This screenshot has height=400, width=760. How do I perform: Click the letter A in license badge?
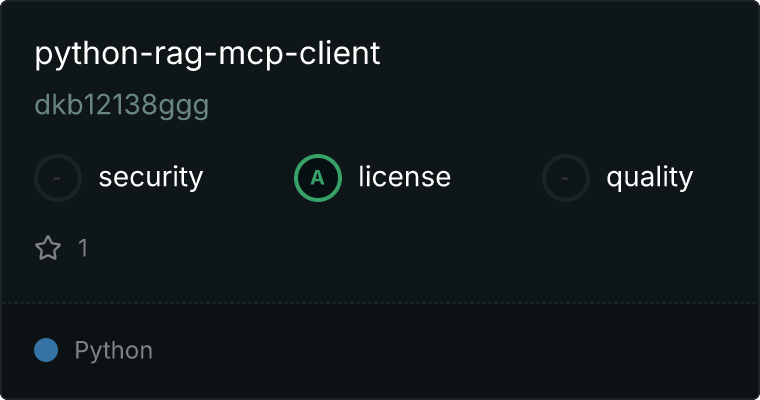[x=317, y=178]
